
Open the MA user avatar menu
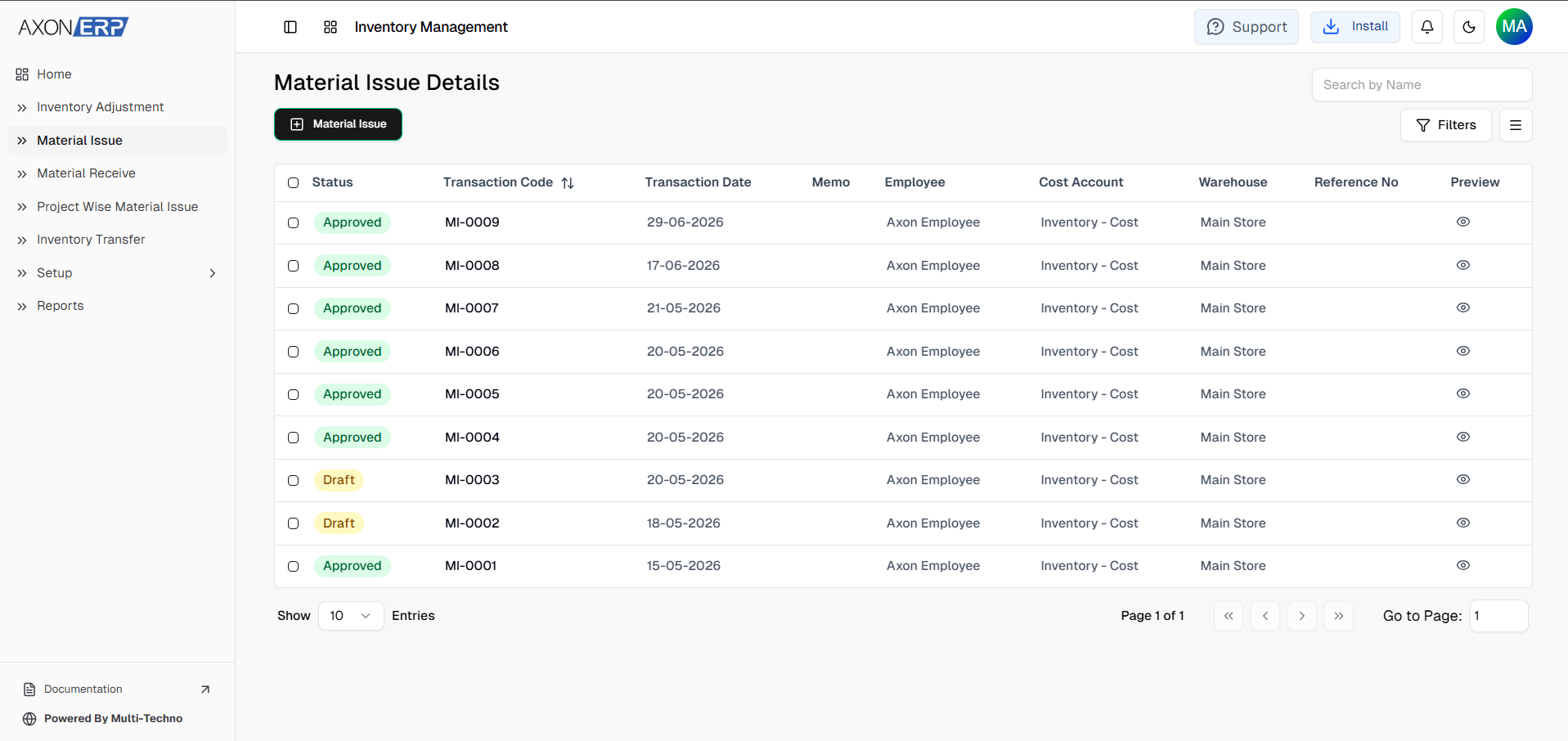(1514, 27)
